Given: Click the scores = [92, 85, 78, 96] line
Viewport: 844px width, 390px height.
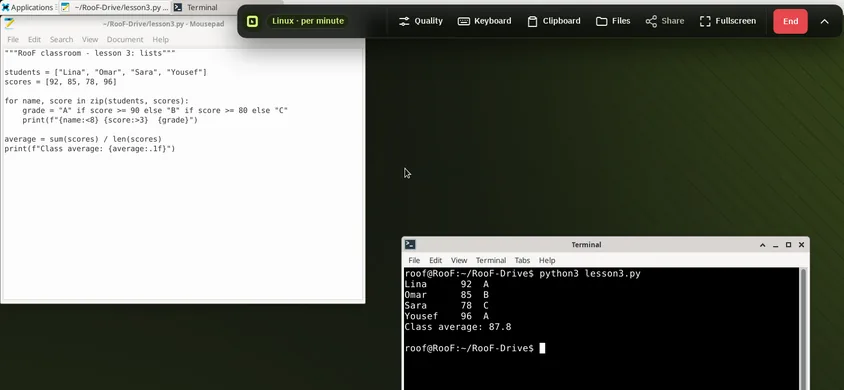Looking at the screenshot, I should 60,82.
